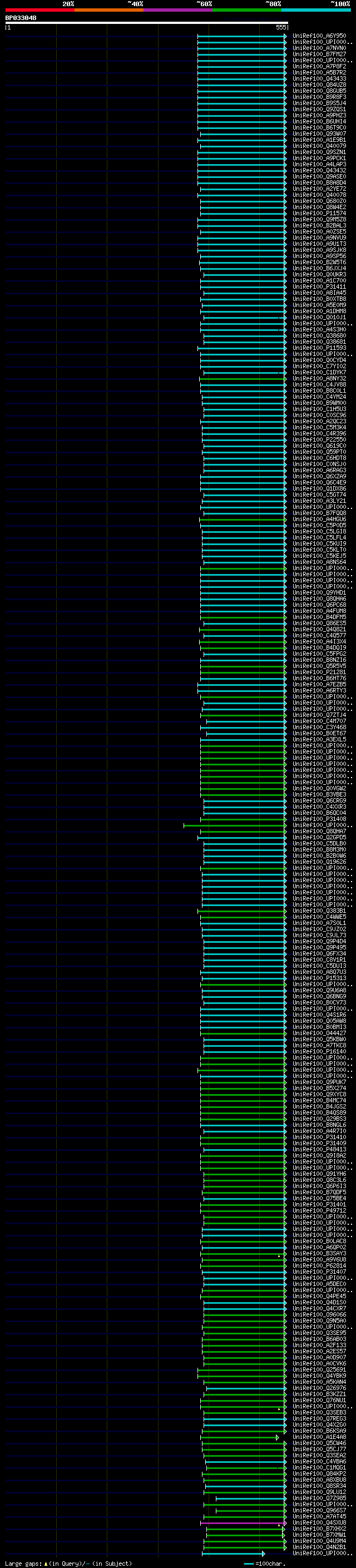Select label UniRef100_A1E9B1
The height and width of the screenshot is (1568, 356).
click(x=319, y=140)
